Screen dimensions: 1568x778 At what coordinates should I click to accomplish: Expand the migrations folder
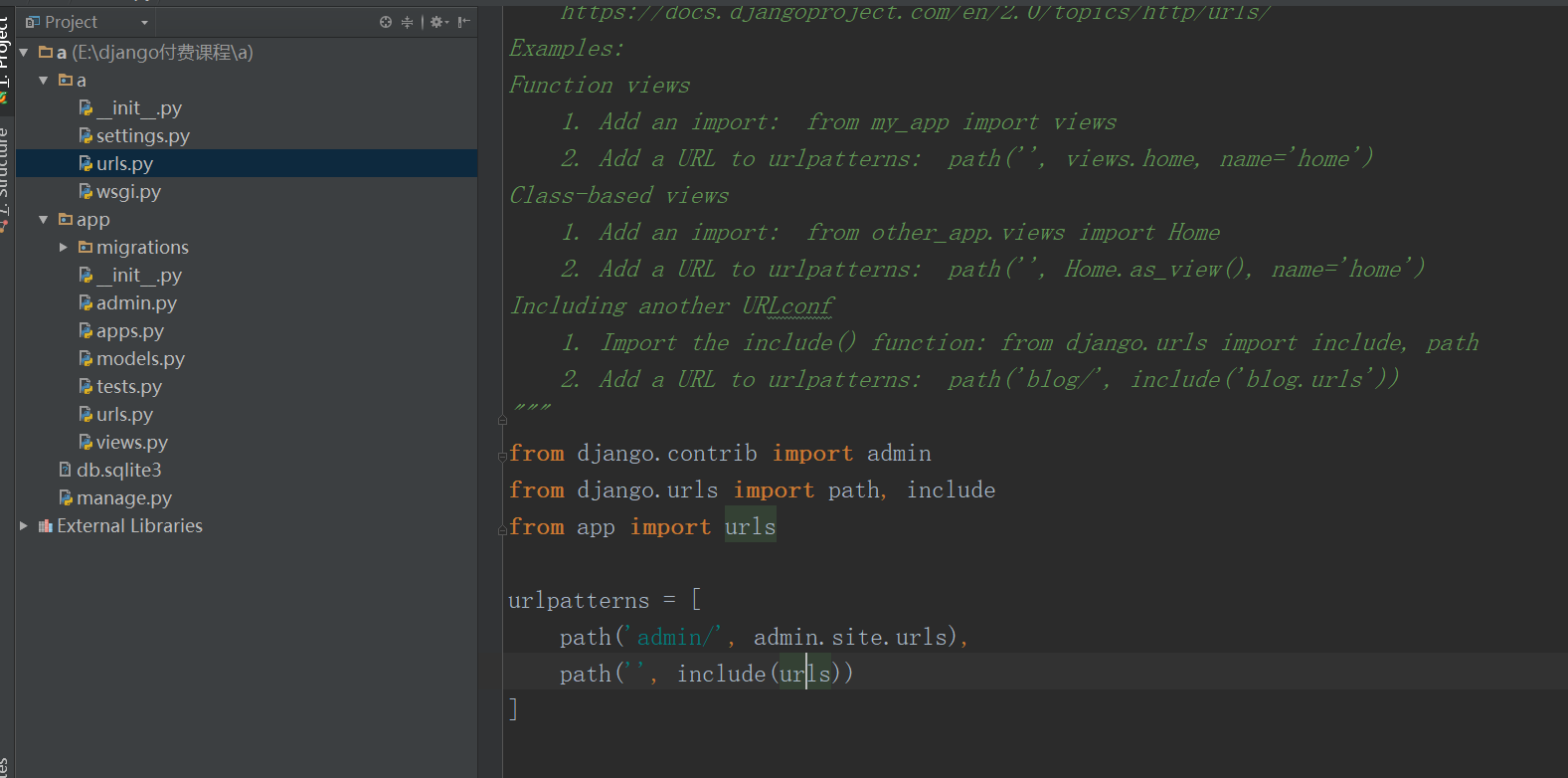(x=64, y=247)
